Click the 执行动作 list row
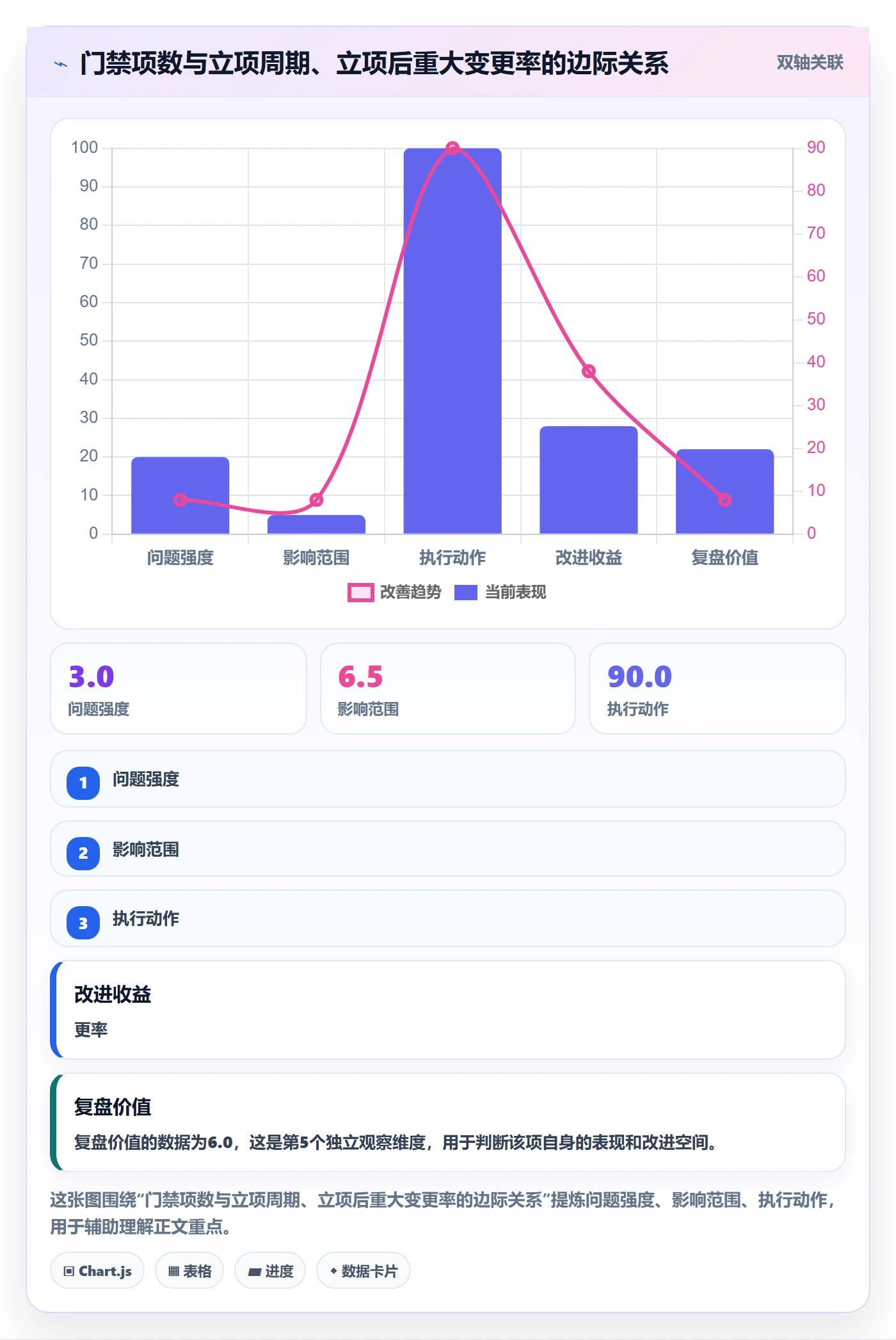The height and width of the screenshot is (1340, 896). [x=448, y=918]
